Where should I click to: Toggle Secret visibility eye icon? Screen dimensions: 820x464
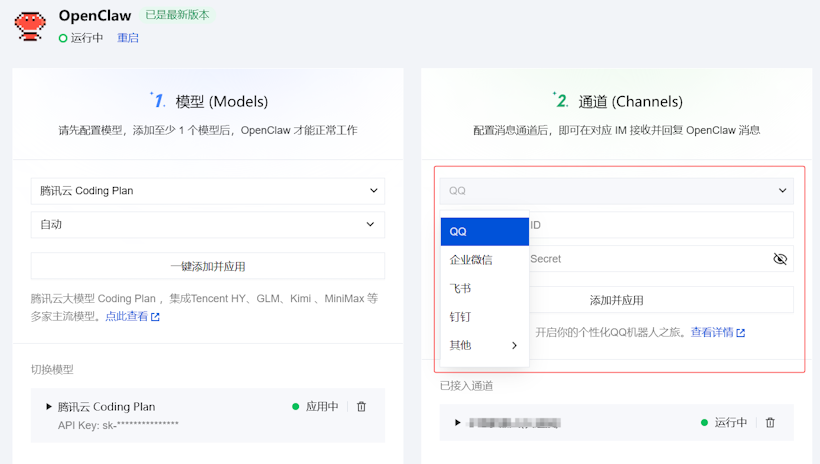point(780,259)
